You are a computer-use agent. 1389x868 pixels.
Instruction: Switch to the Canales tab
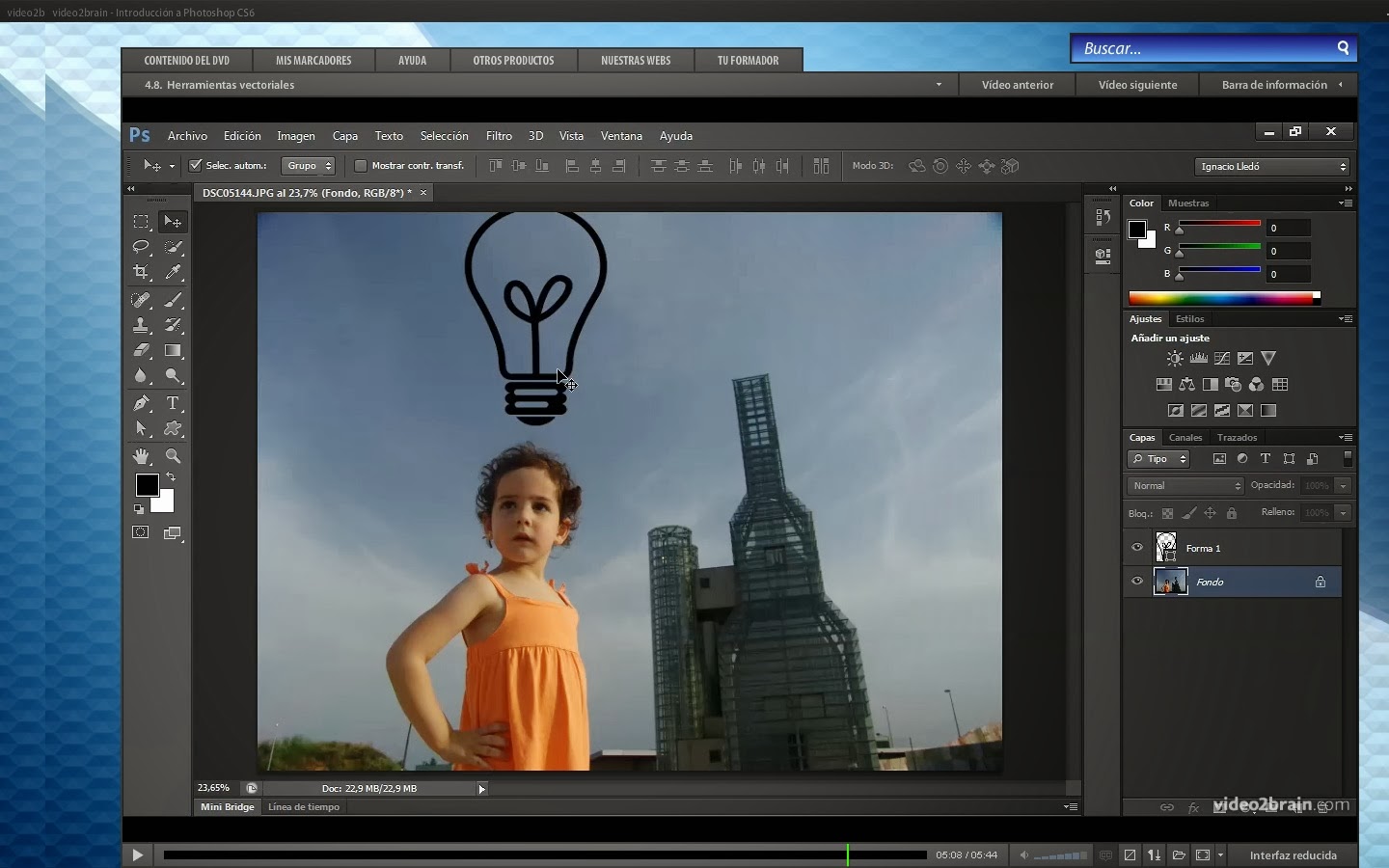pyautogui.click(x=1185, y=438)
